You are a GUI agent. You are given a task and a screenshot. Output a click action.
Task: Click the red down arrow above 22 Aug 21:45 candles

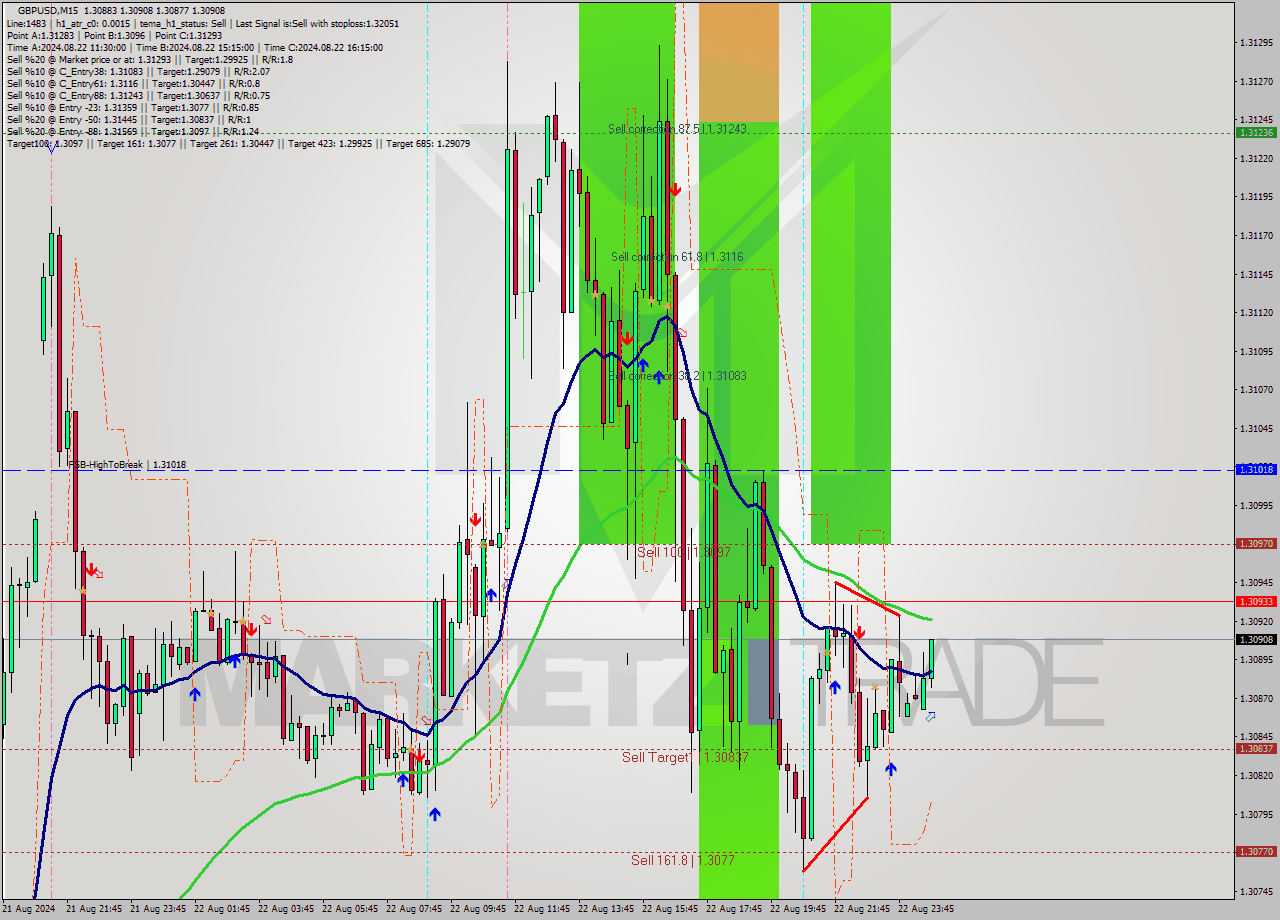coord(860,632)
